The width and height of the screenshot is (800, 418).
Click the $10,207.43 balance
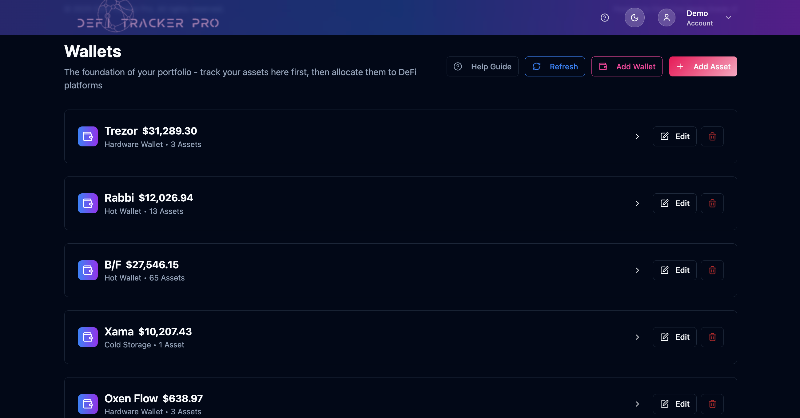click(165, 332)
